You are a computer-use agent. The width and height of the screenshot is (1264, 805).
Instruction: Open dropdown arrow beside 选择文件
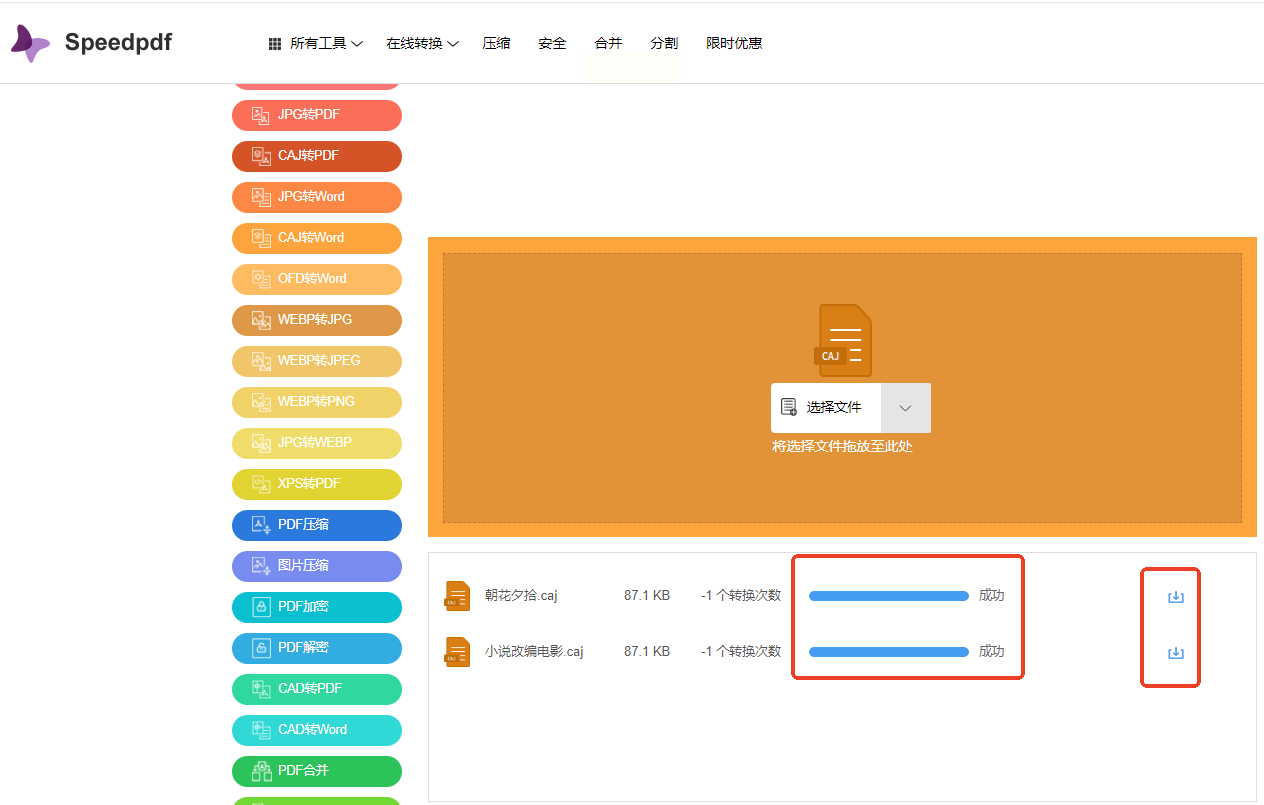(x=905, y=408)
